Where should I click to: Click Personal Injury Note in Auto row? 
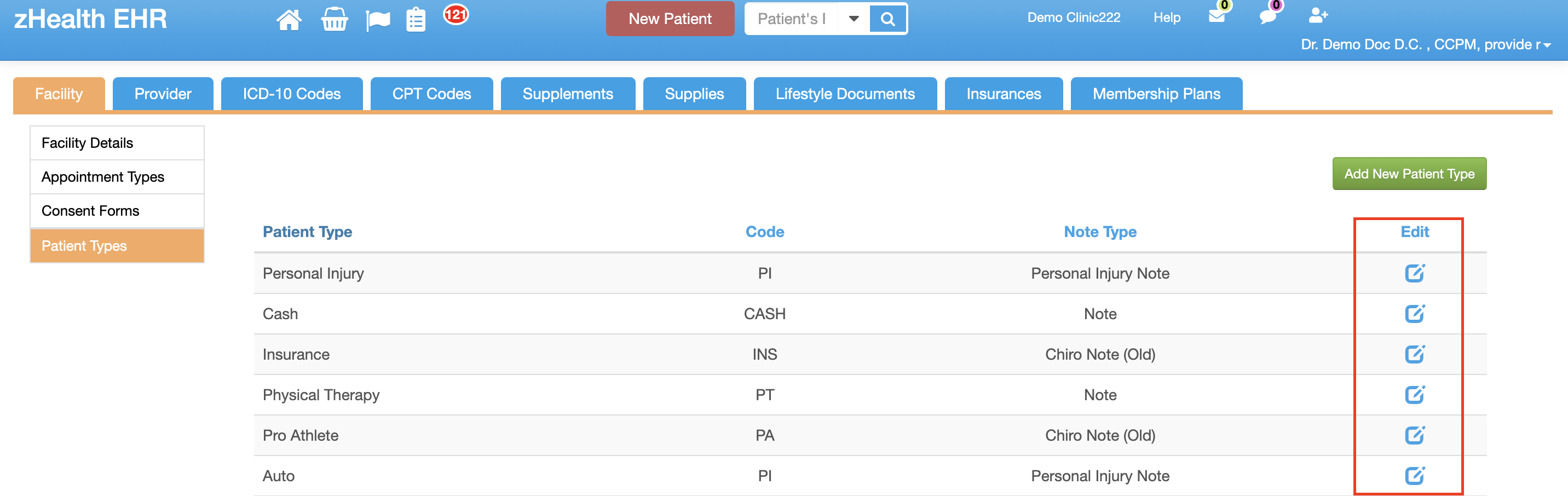click(1100, 476)
